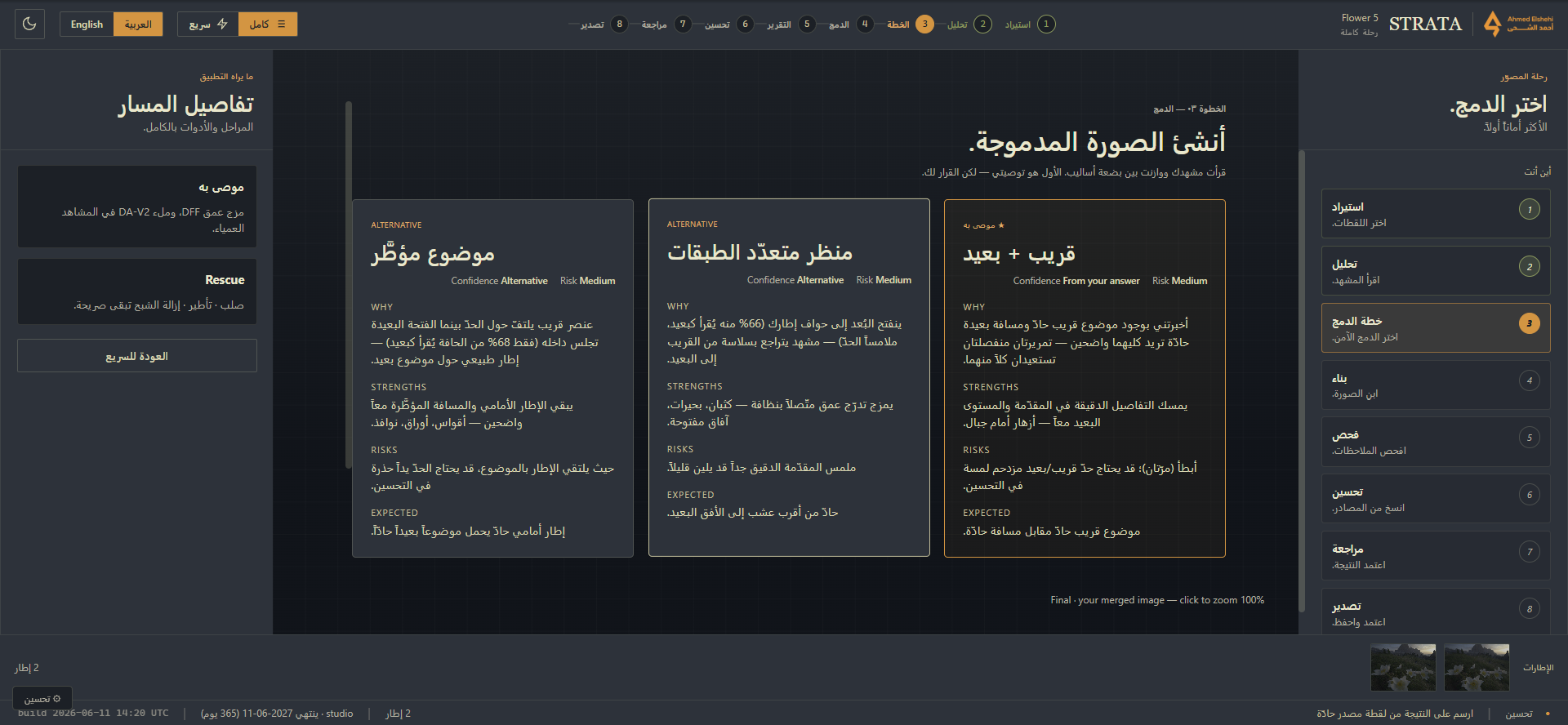The height and width of the screenshot is (725, 1568).
Task: Choose the قريب + بعيد recommended card
Action: point(1085,378)
